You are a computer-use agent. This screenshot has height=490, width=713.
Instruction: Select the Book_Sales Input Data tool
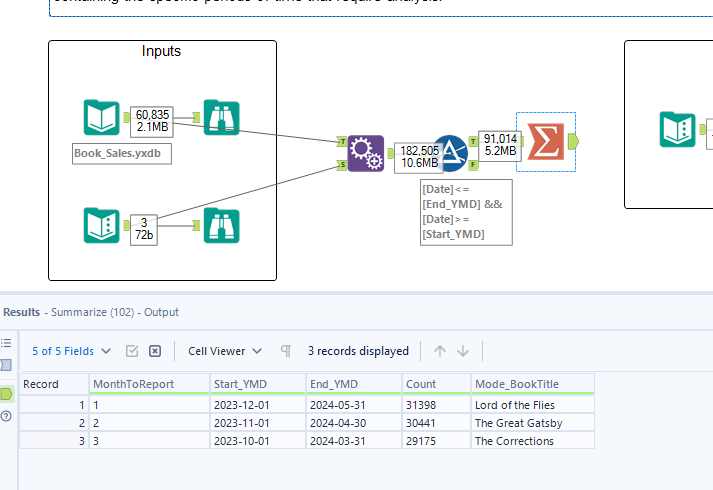point(102,118)
